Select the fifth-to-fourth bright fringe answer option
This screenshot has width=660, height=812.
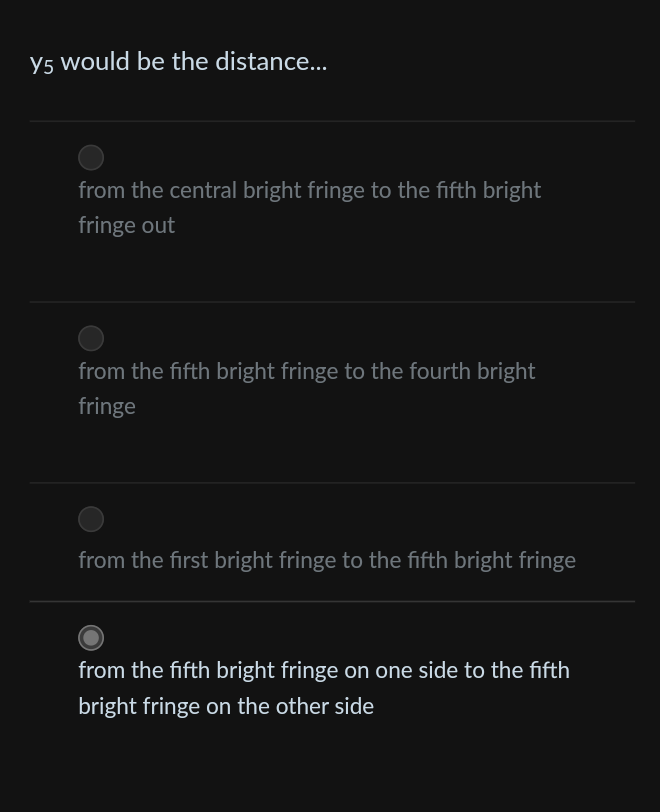tap(91, 338)
